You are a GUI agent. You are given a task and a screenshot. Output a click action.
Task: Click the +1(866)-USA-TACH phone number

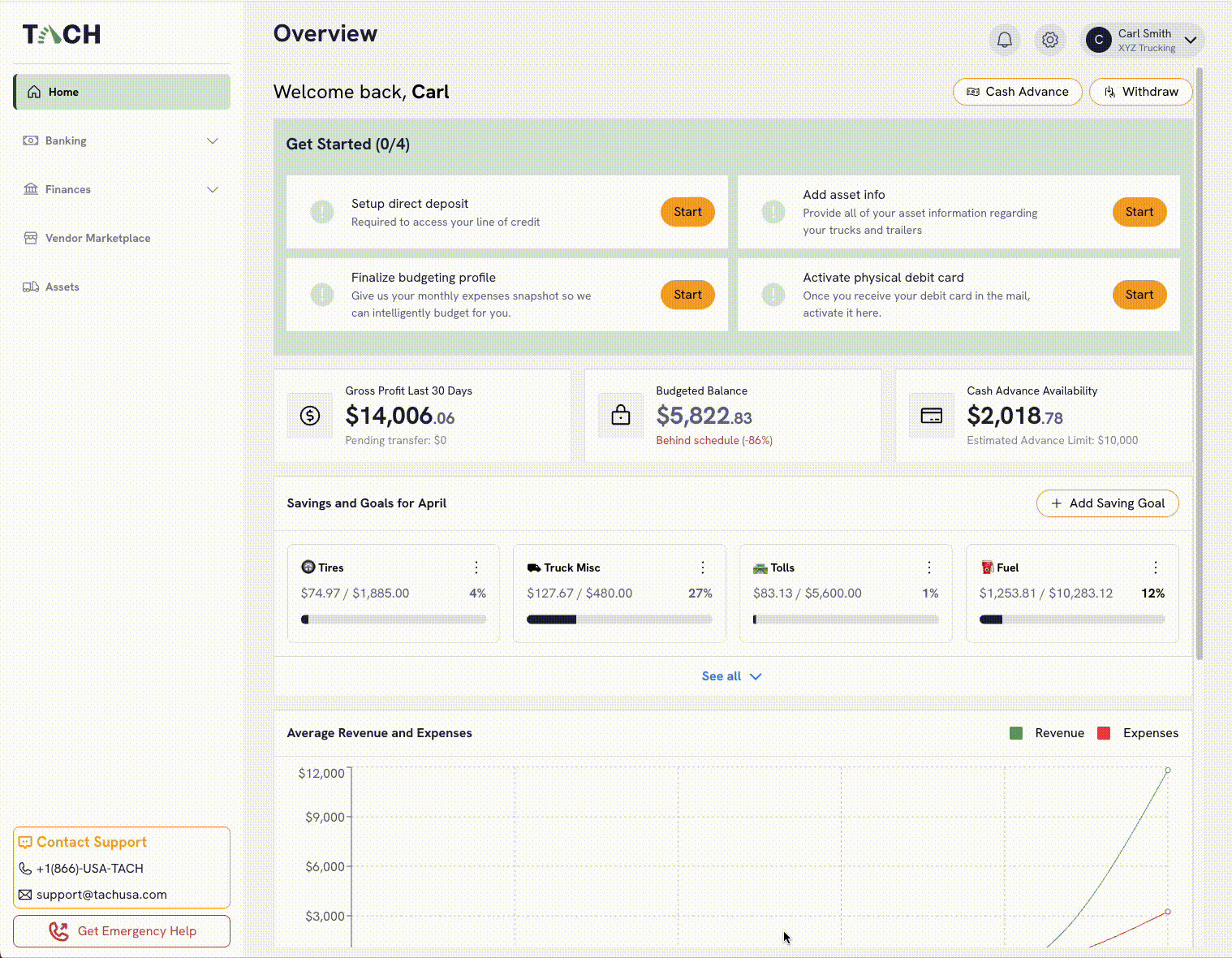pyautogui.click(x=90, y=869)
